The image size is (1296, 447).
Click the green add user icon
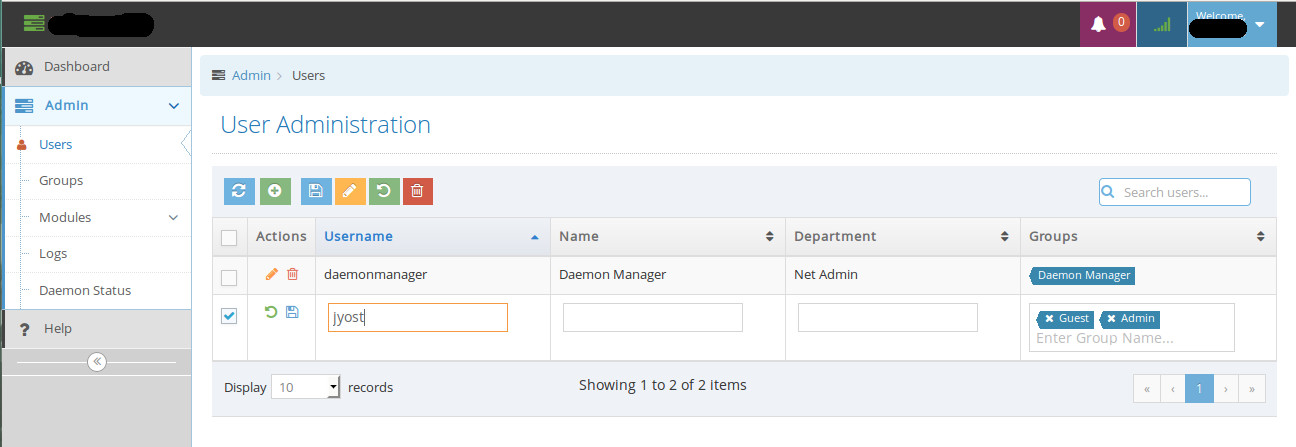[x=275, y=192]
